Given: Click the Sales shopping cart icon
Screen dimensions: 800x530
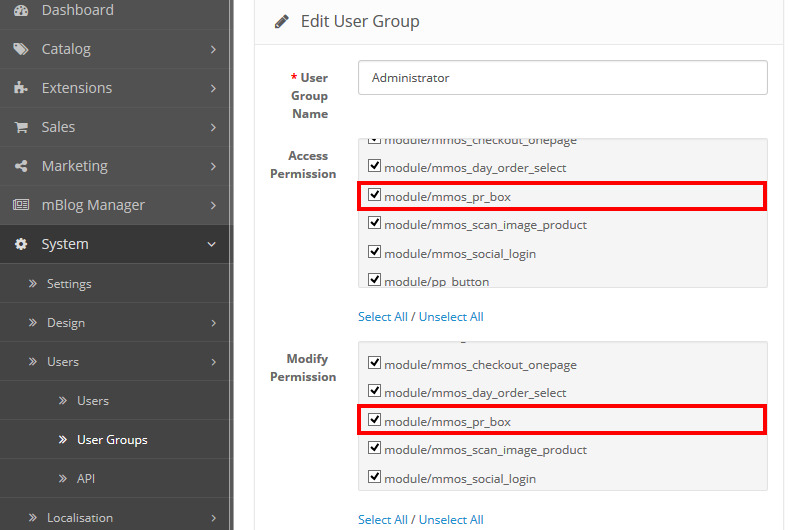Looking at the screenshot, I should pos(21,127).
